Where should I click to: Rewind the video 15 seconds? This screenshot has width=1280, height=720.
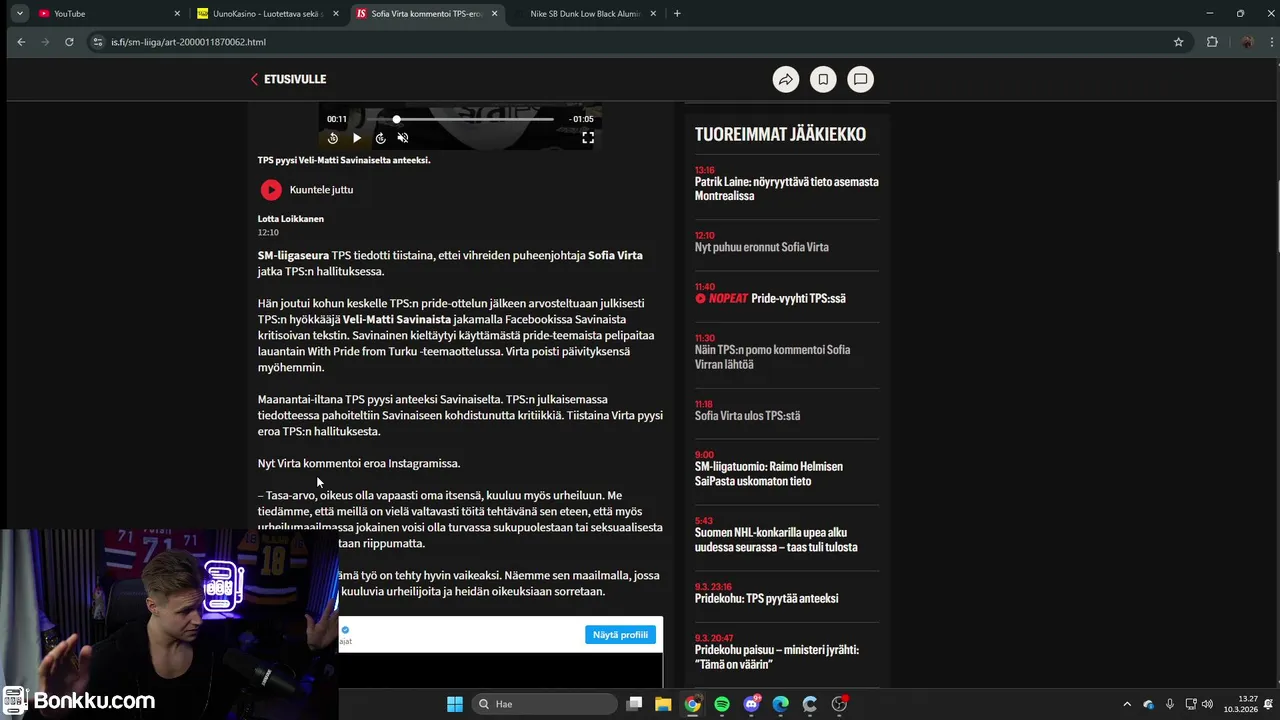point(333,138)
